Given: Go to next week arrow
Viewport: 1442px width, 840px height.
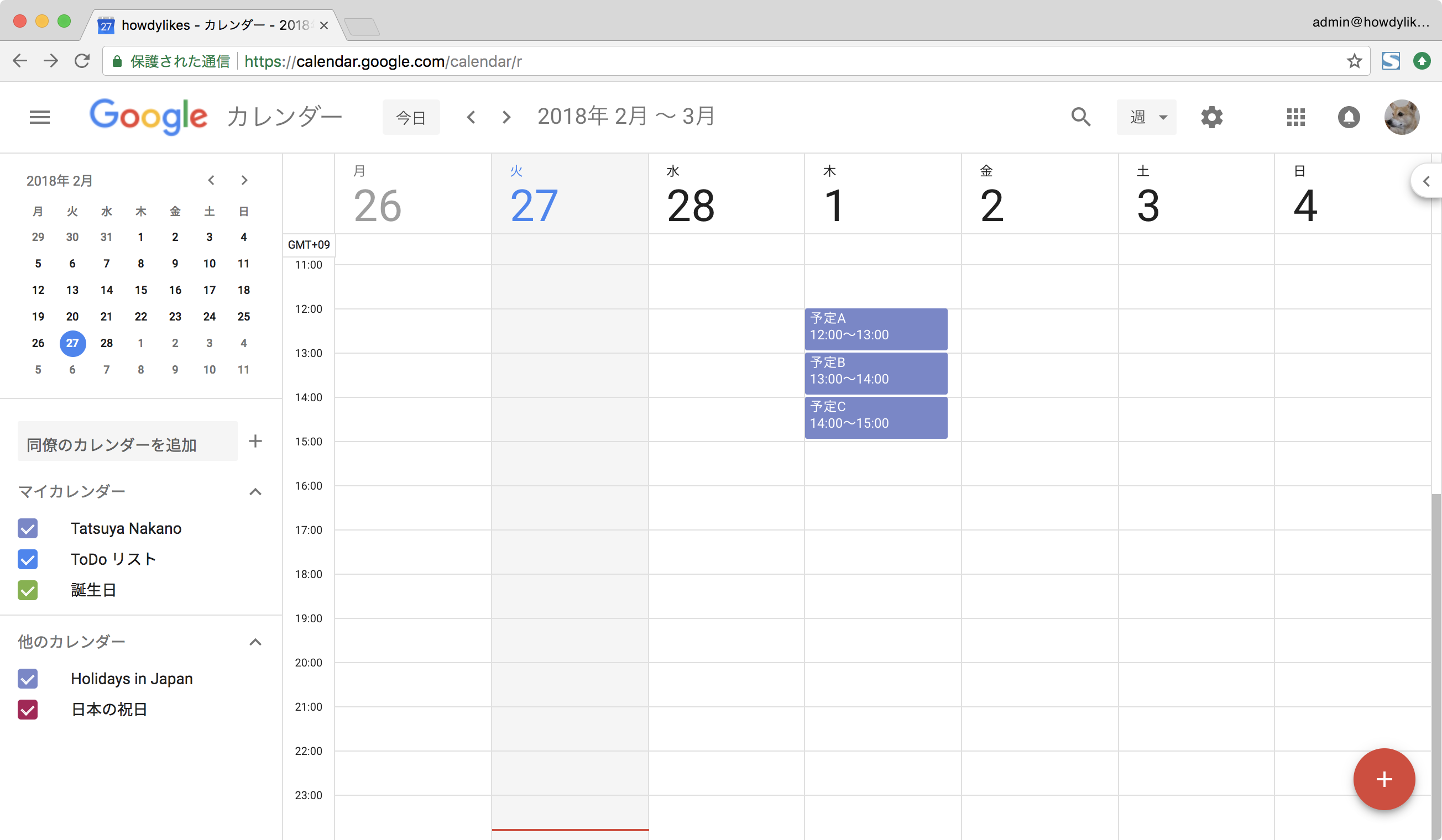Looking at the screenshot, I should click(506, 117).
